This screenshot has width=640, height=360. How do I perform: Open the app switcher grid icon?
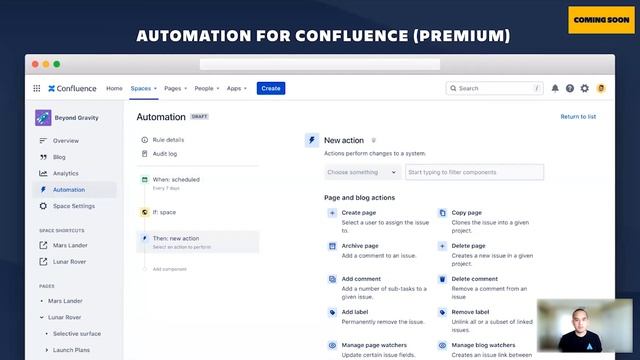click(x=37, y=88)
